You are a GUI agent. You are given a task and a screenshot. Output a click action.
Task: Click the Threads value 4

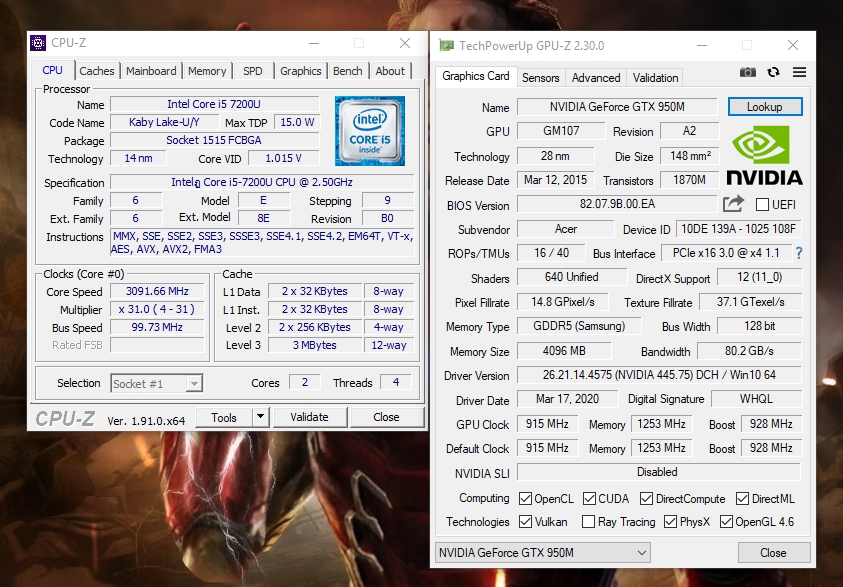pyautogui.click(x=396, y=382)
